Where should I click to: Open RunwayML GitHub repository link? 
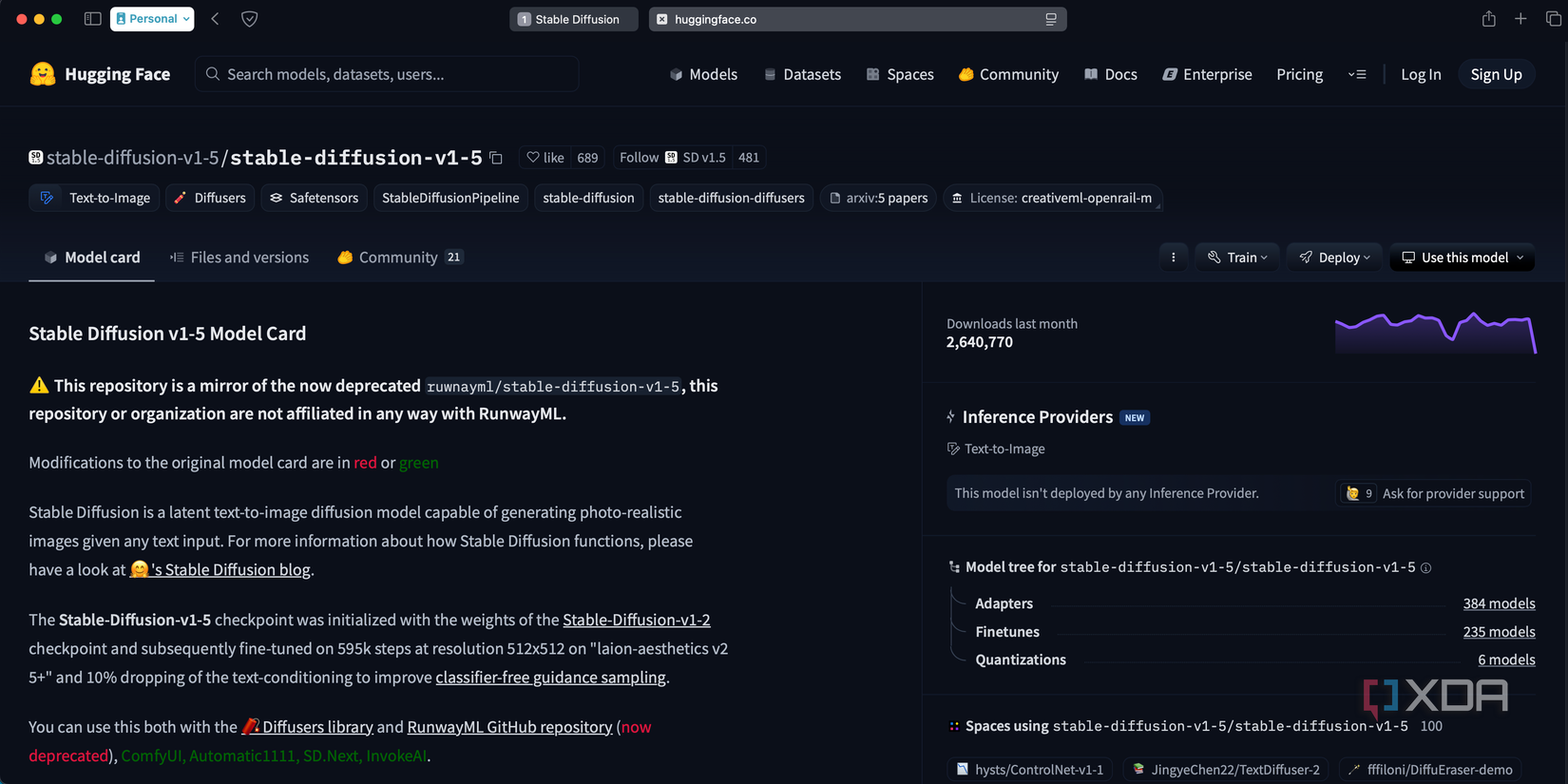click(509, 727)
